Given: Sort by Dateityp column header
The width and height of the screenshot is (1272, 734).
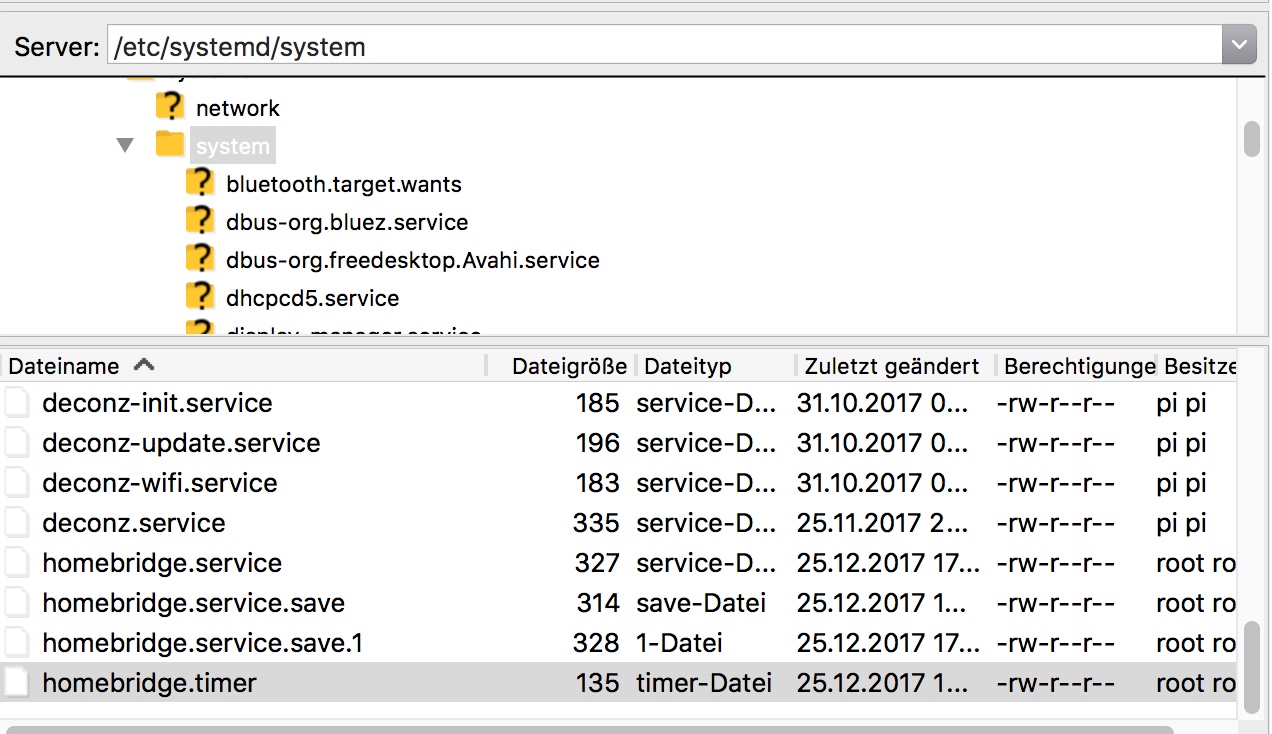Looking at the screenshot, I should [688, 366].
